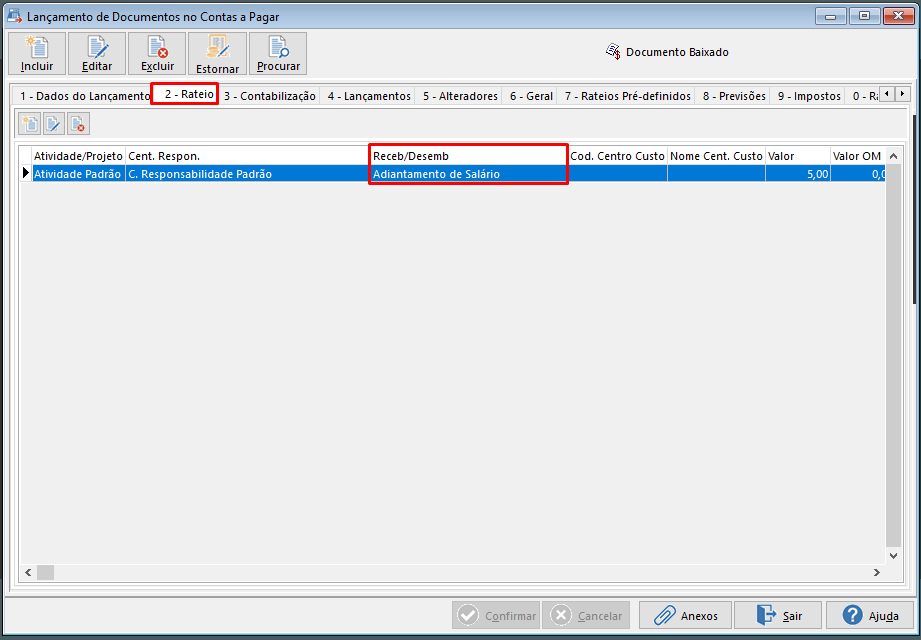
Task: Click the window title bar application icon
Action: pyautogui.click(x=14, y=16)
